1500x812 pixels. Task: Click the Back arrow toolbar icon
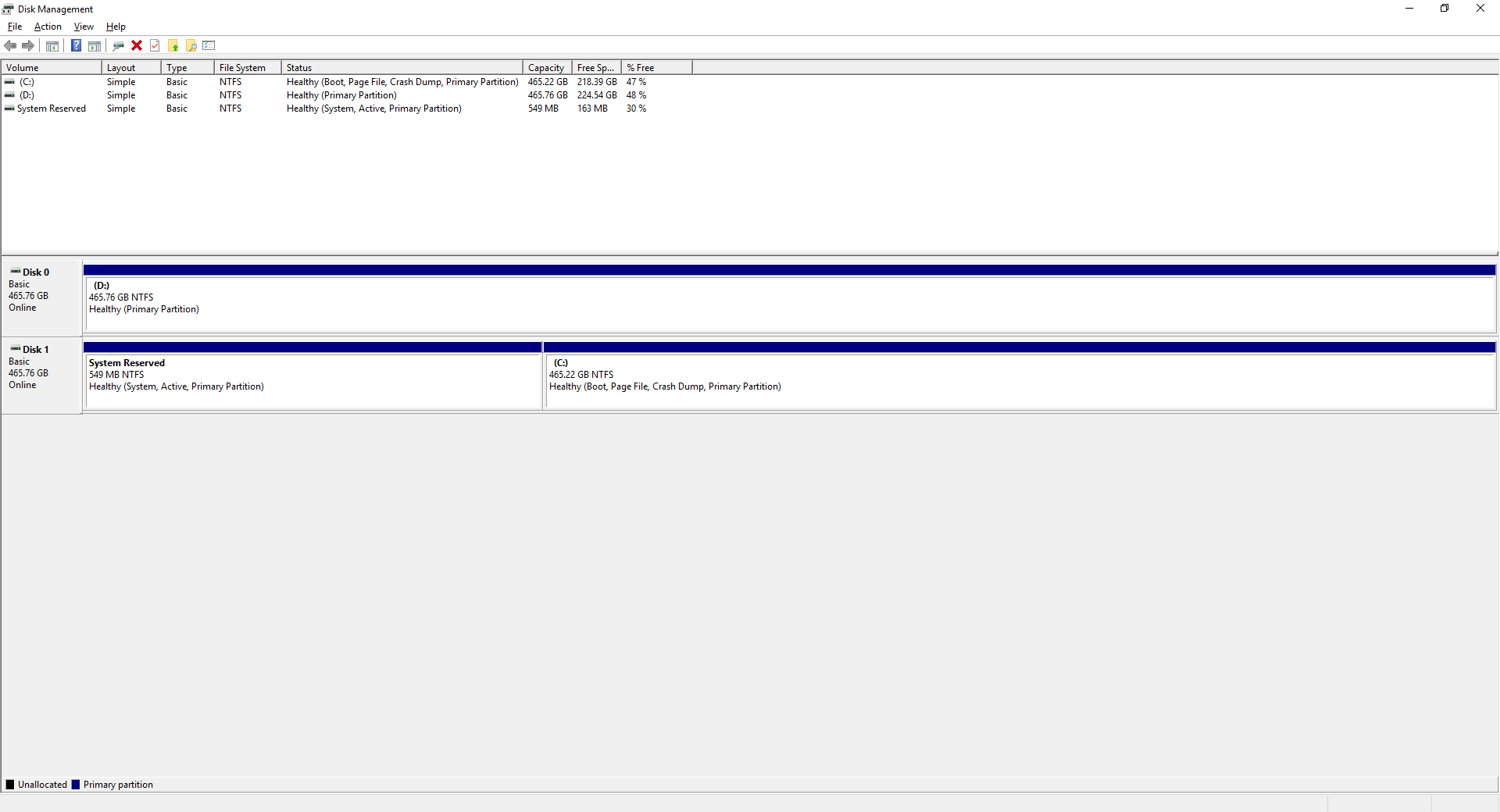click(x=10, y=46)
